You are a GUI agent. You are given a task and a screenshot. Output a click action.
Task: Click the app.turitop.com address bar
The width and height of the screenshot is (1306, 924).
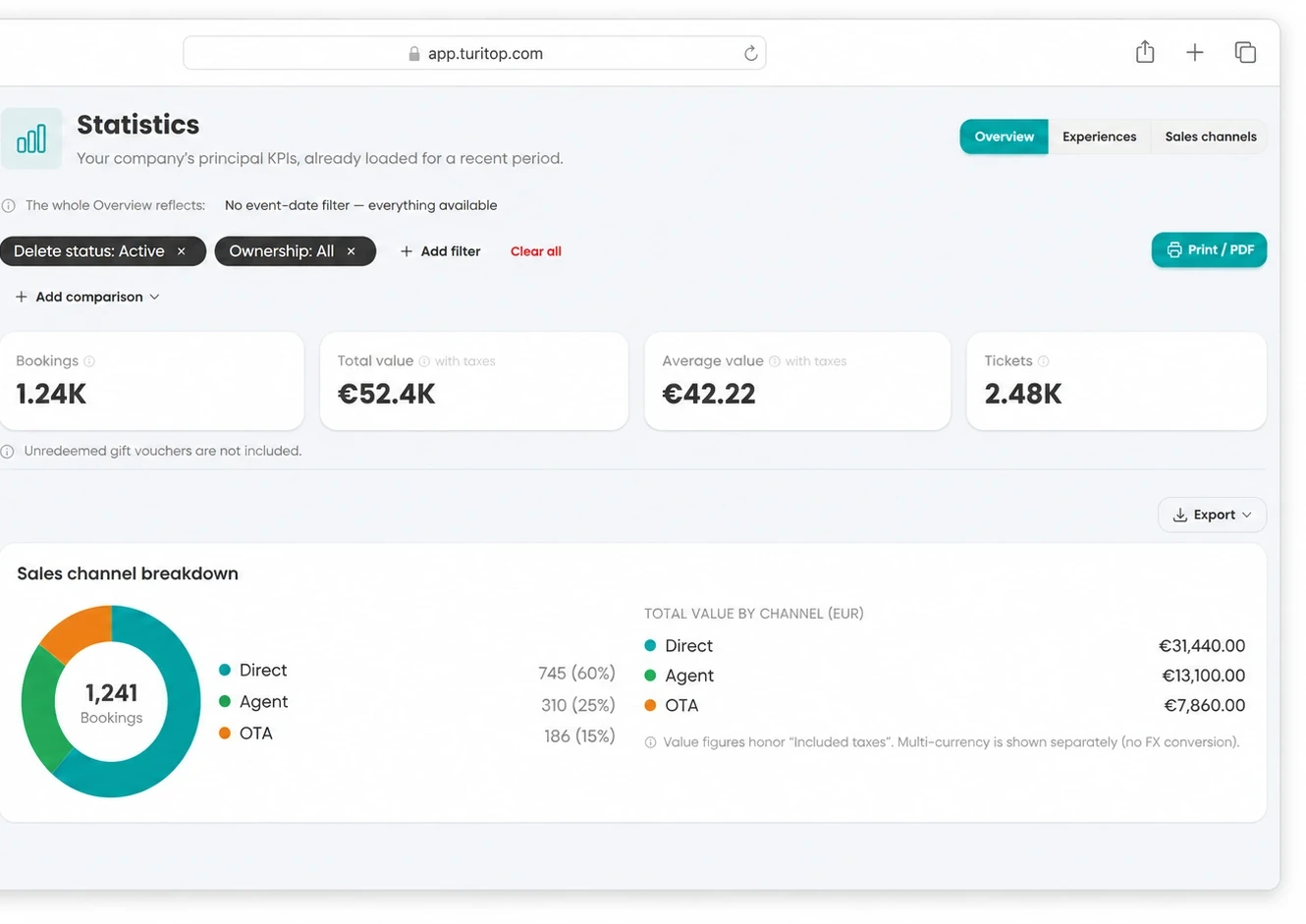click(x=474, y=53)
